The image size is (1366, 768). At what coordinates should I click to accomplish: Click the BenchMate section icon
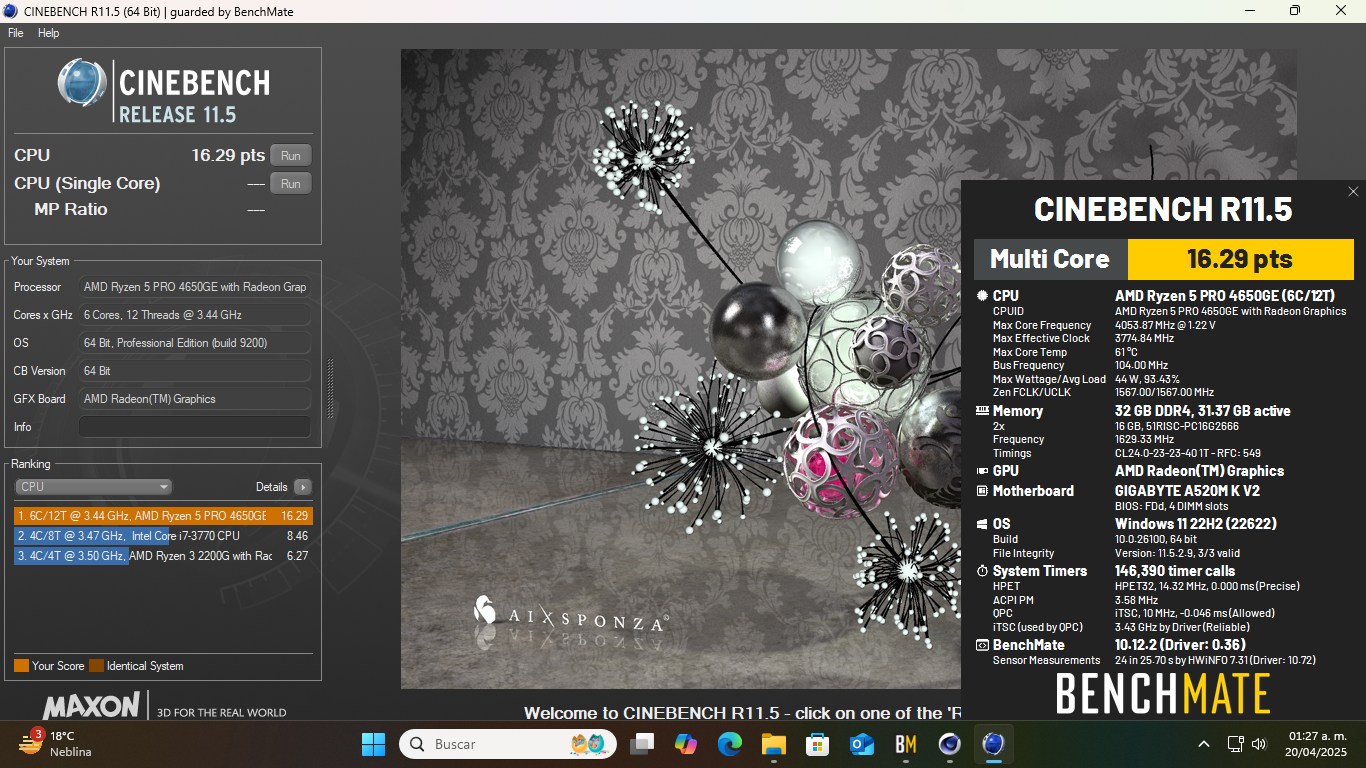coord(982,645)
